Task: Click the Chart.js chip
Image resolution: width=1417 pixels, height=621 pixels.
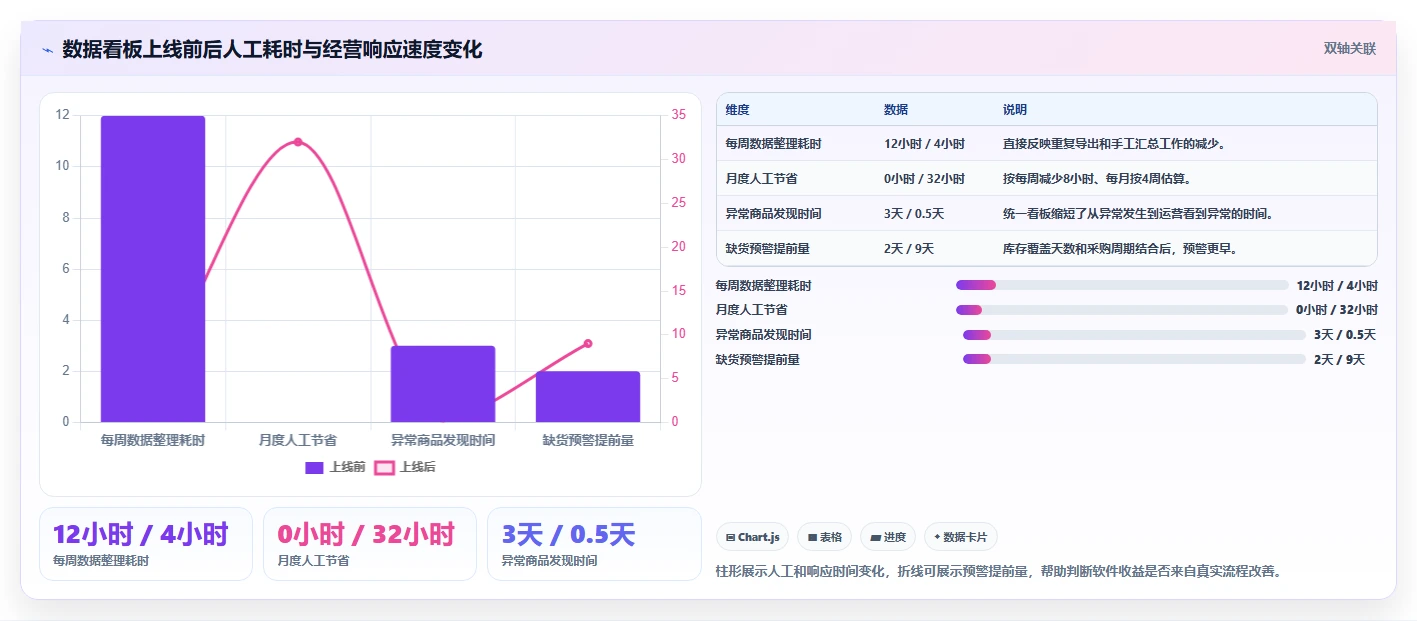Action: pos(753,537)
